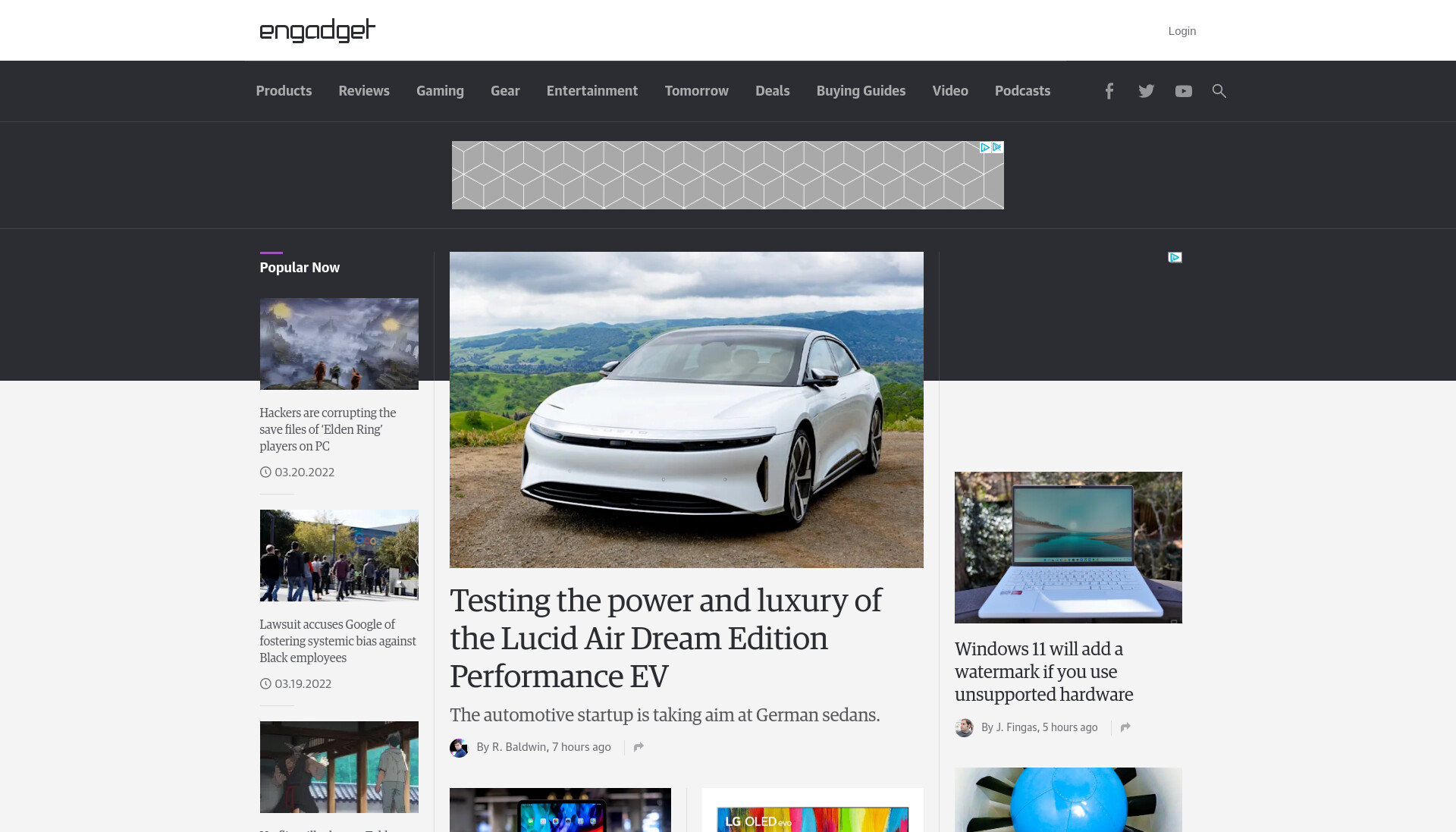Click the J. Fingas author name

tap(1016, 727)
